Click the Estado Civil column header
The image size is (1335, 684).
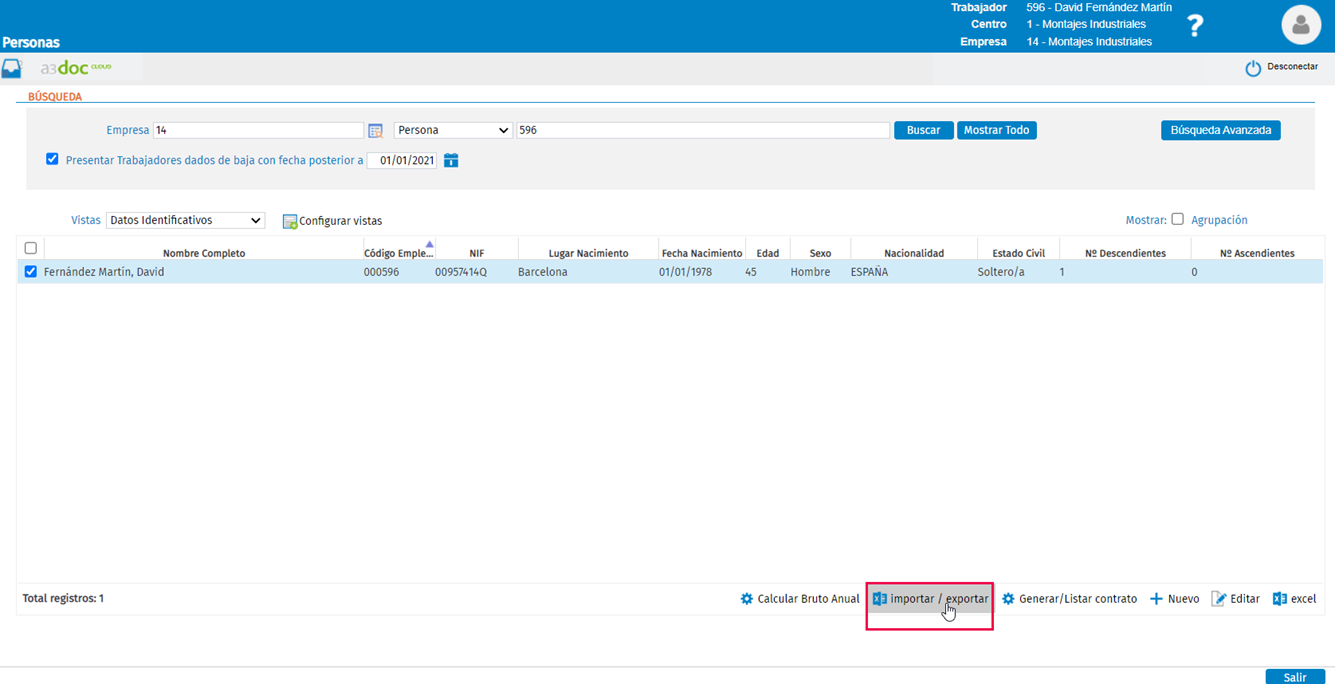point(1018,253)
